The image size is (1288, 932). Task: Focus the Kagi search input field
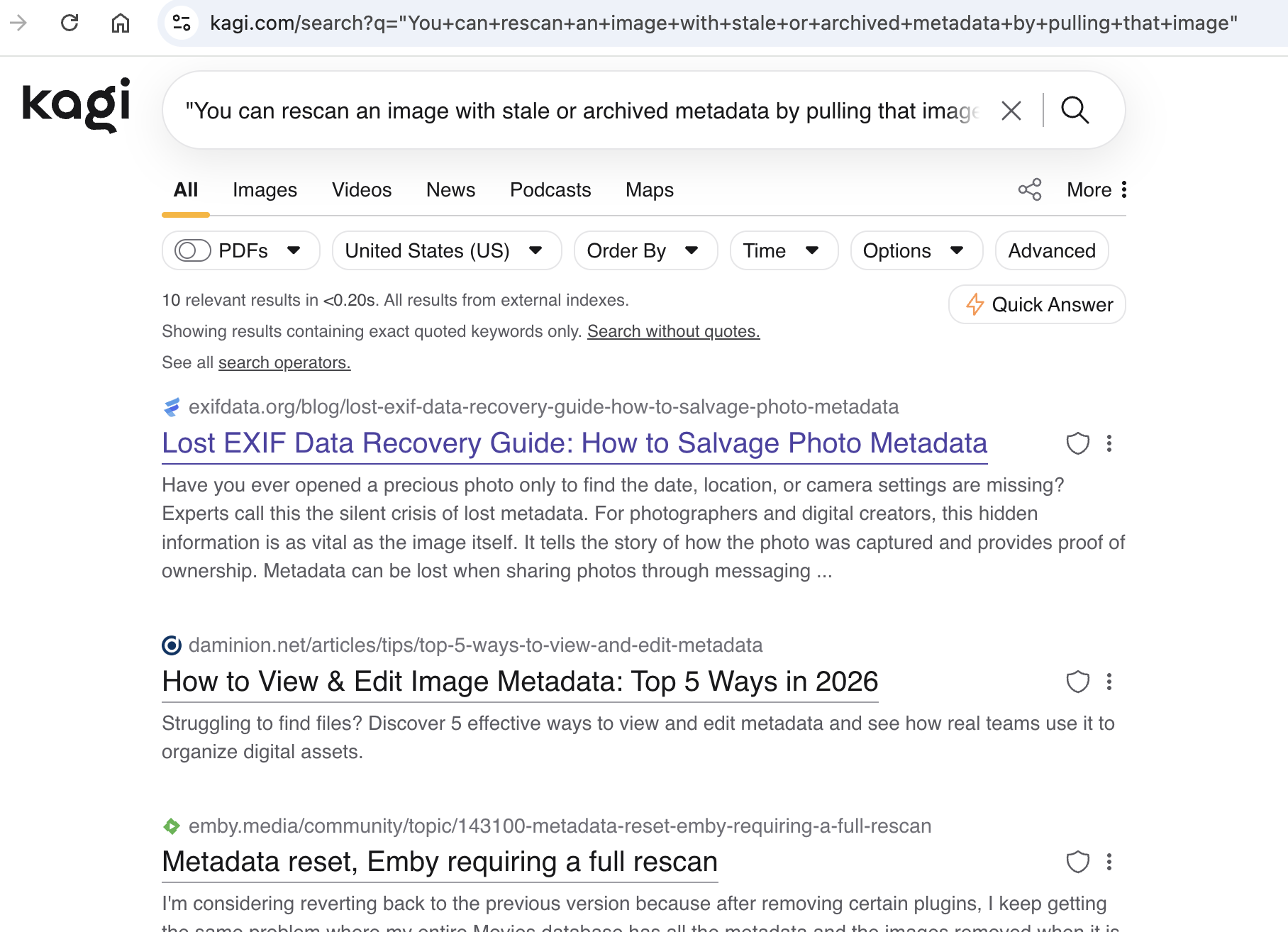(x=582, y=111)
